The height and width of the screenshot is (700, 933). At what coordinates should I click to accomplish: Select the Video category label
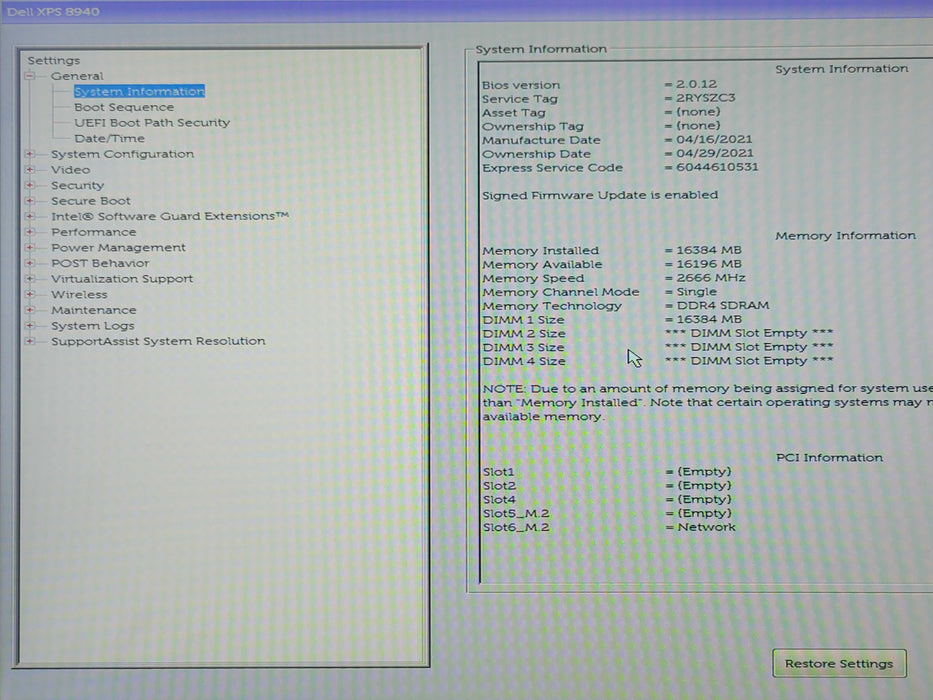point(70,170)
